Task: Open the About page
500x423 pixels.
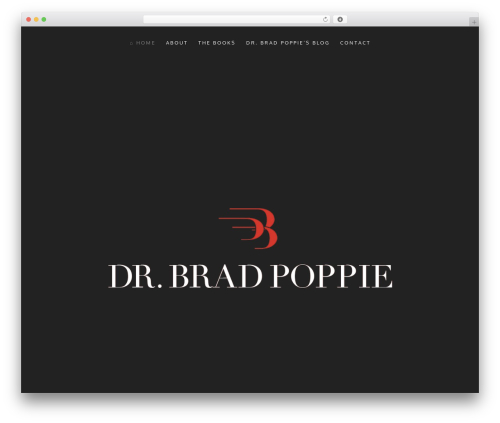Action: pyautogui.click(x=176, y=43)
